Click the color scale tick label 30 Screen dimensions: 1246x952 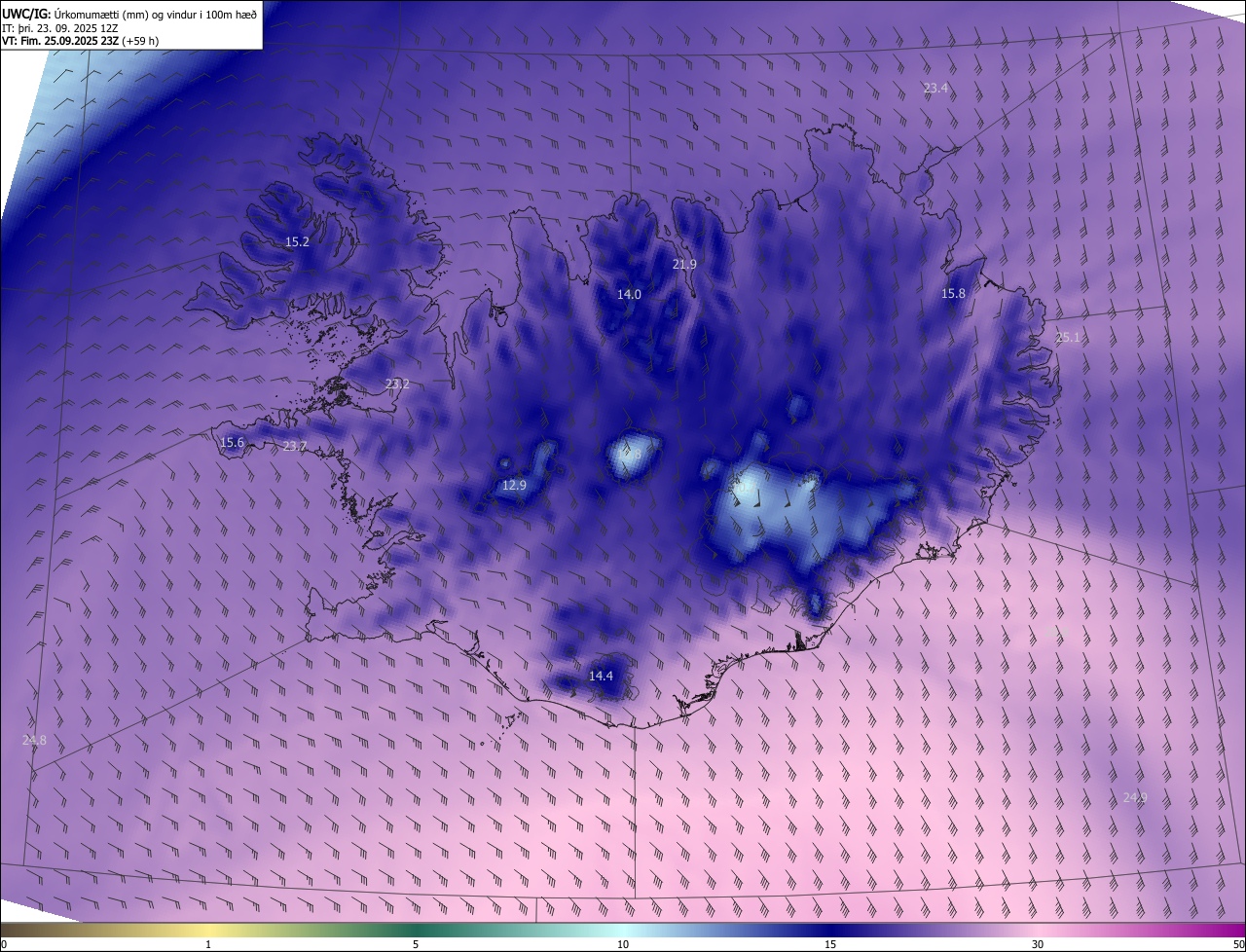tap(1038, 944)
